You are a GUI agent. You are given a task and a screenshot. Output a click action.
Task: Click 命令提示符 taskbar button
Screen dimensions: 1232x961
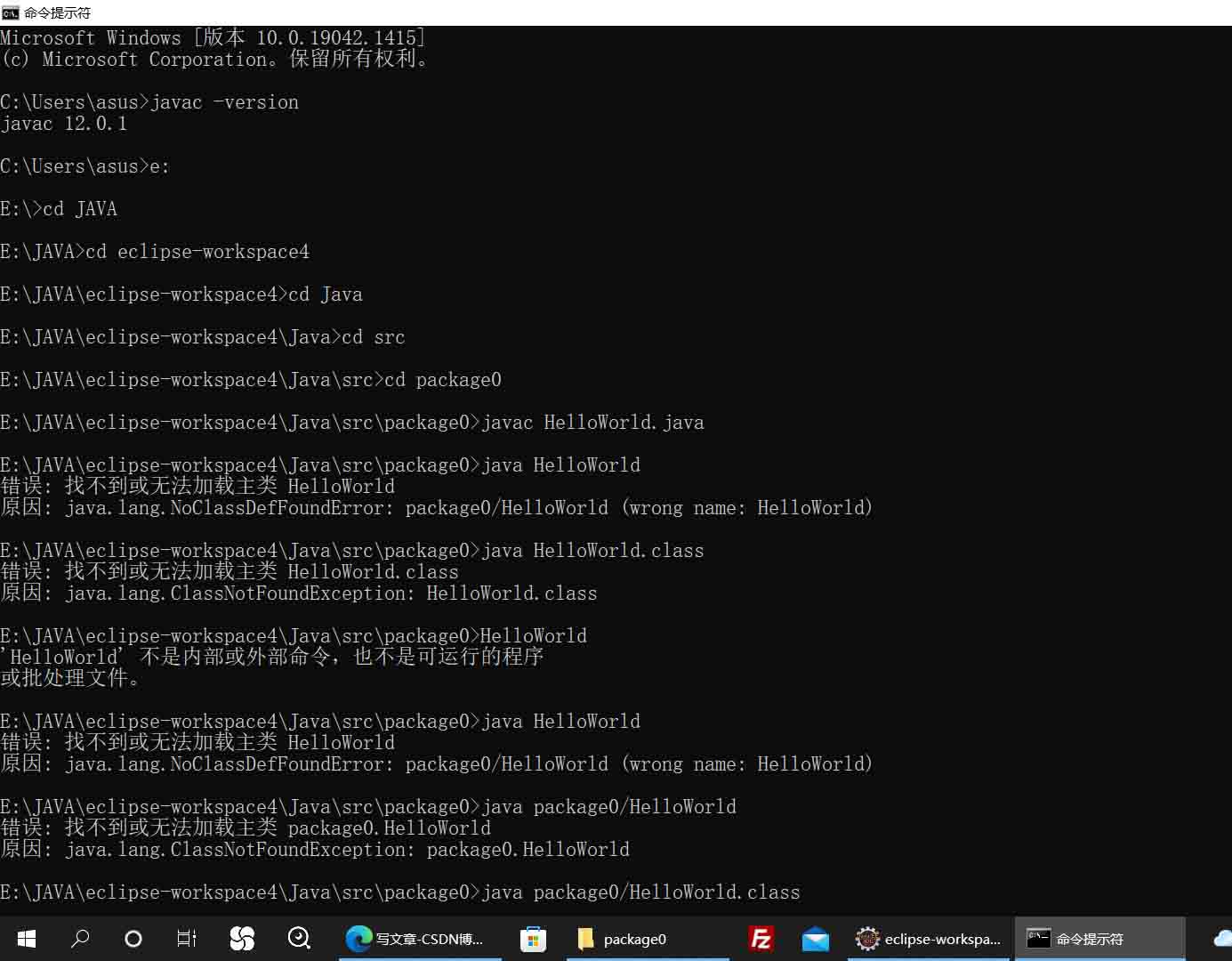(1099, 939)
